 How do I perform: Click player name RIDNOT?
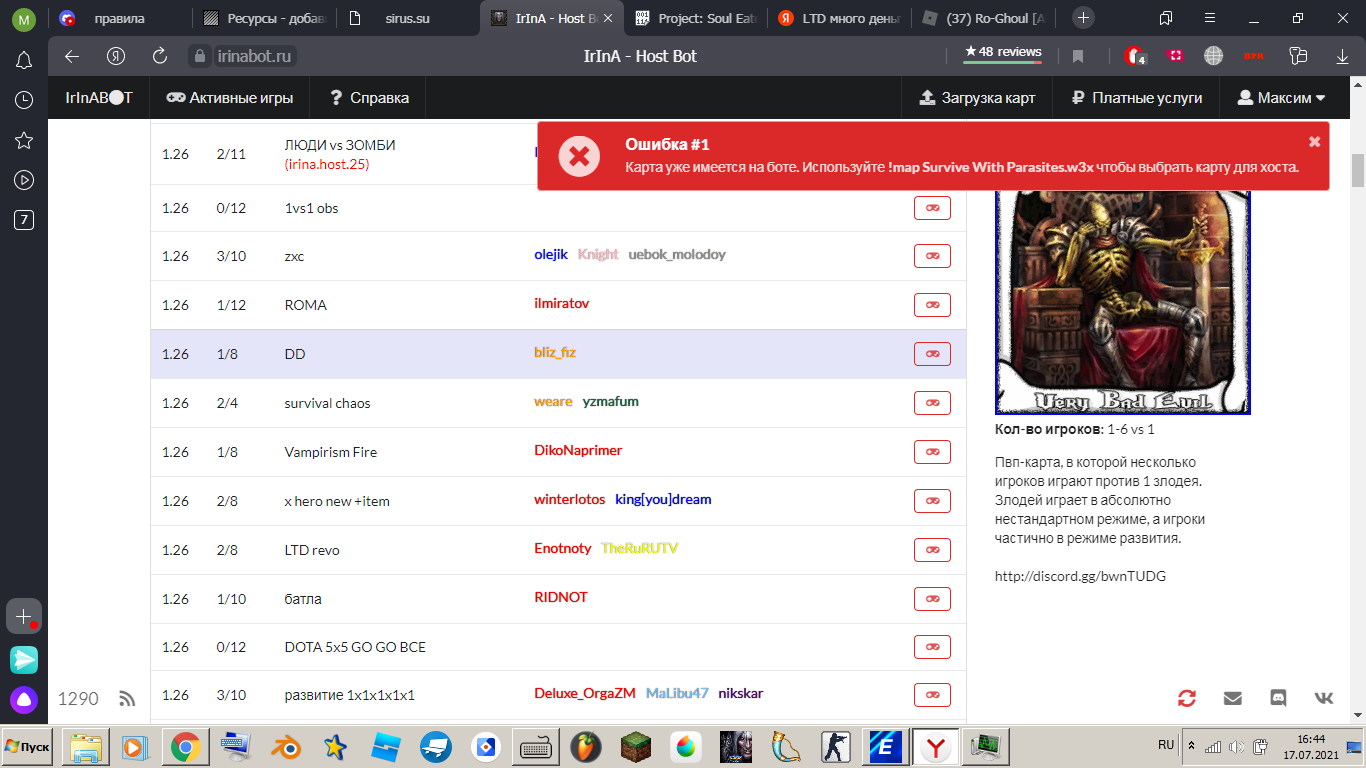point(561,598)
